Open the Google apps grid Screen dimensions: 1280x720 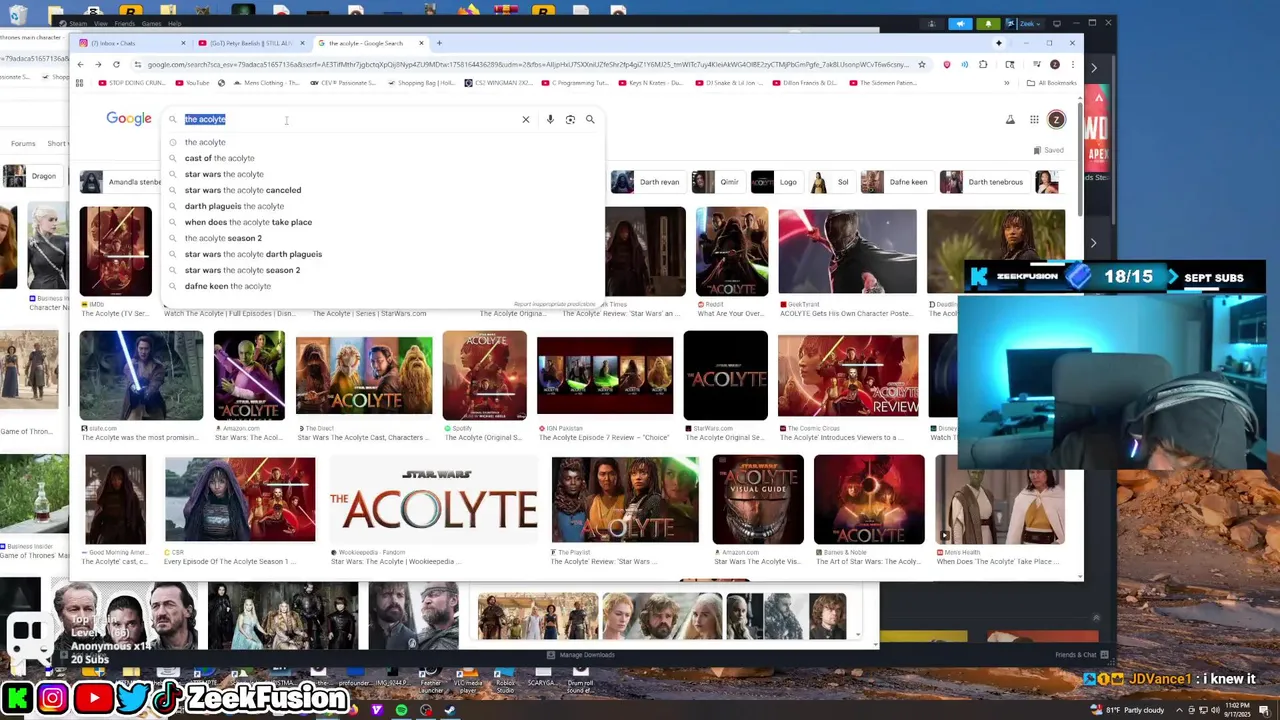click(1034, 119)
